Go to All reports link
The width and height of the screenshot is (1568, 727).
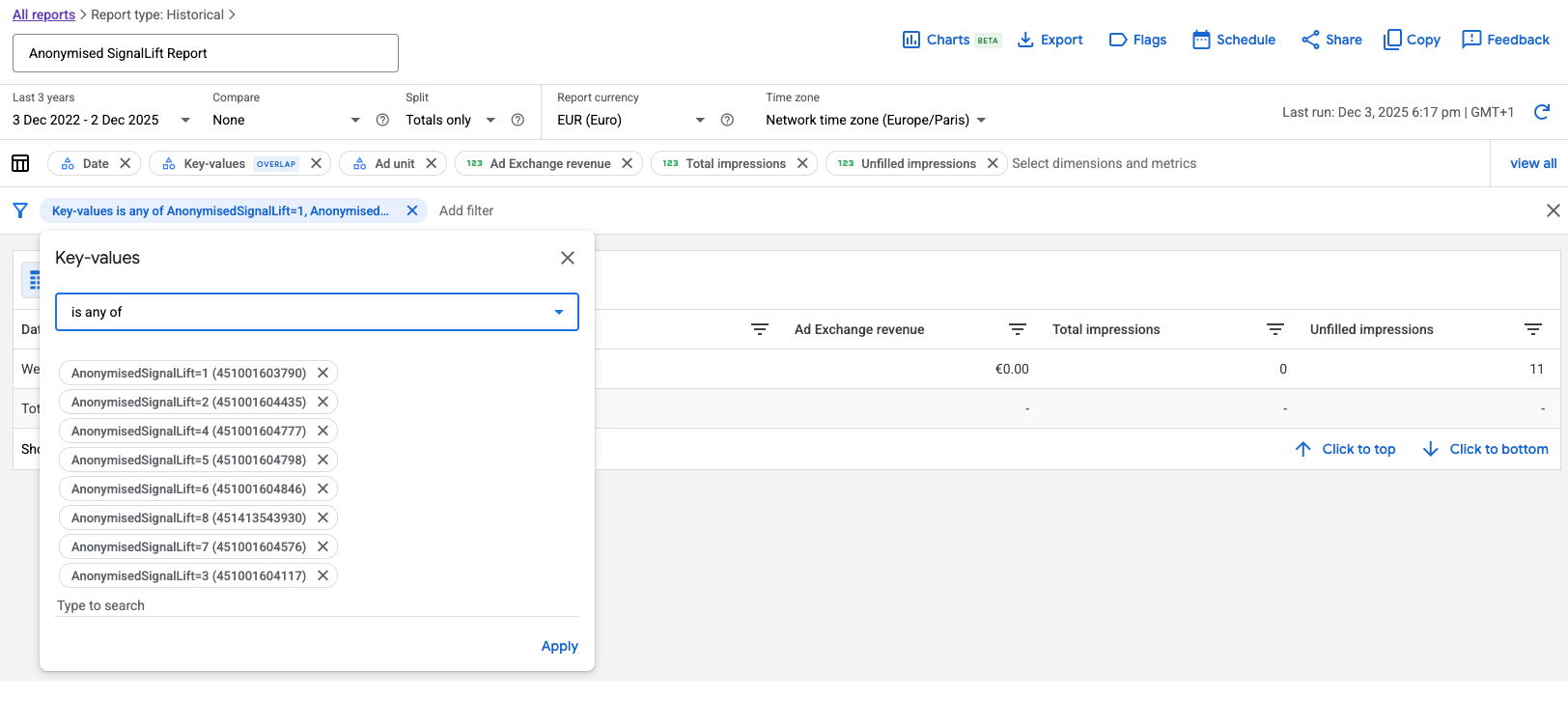[x=43, y=14]
